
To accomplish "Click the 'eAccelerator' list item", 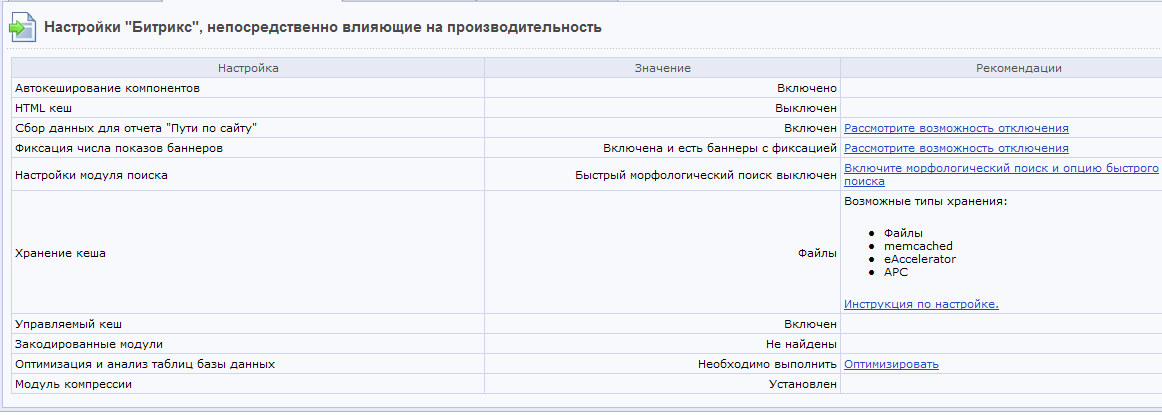I will click(x=920, y=259).
